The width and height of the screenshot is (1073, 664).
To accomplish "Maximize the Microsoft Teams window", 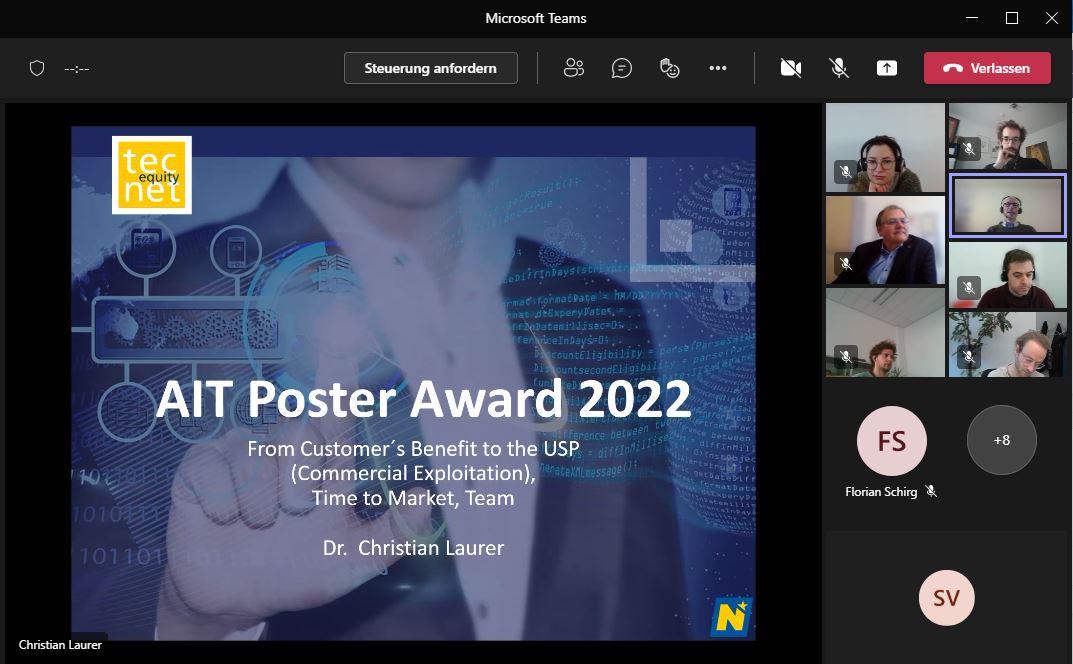I will pos(1011,18).
